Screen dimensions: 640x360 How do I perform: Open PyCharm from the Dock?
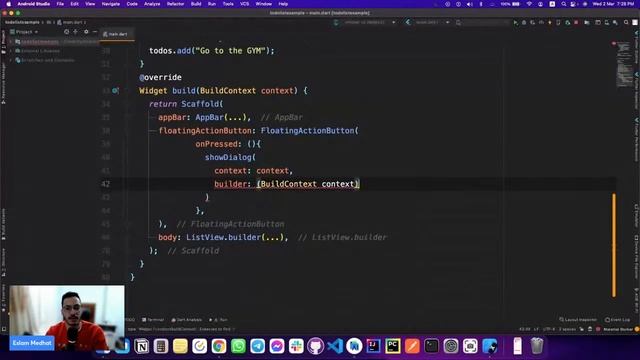393,347
